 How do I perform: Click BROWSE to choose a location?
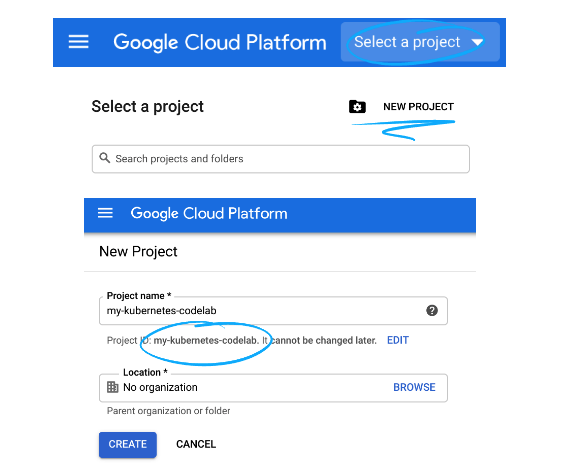pyautogui.click(x=414, y=387)
